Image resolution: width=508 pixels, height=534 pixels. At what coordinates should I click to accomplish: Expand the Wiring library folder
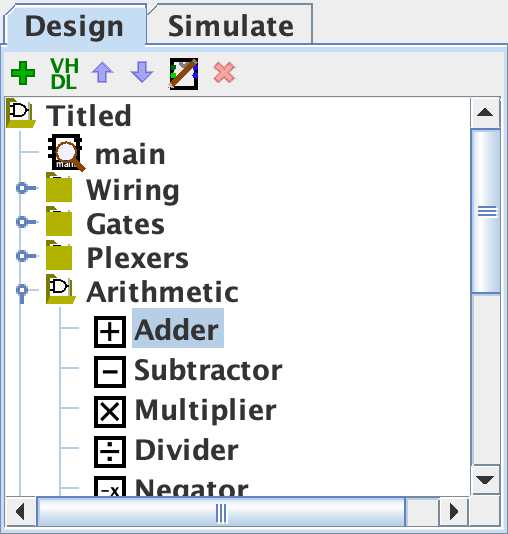point(22,188)
